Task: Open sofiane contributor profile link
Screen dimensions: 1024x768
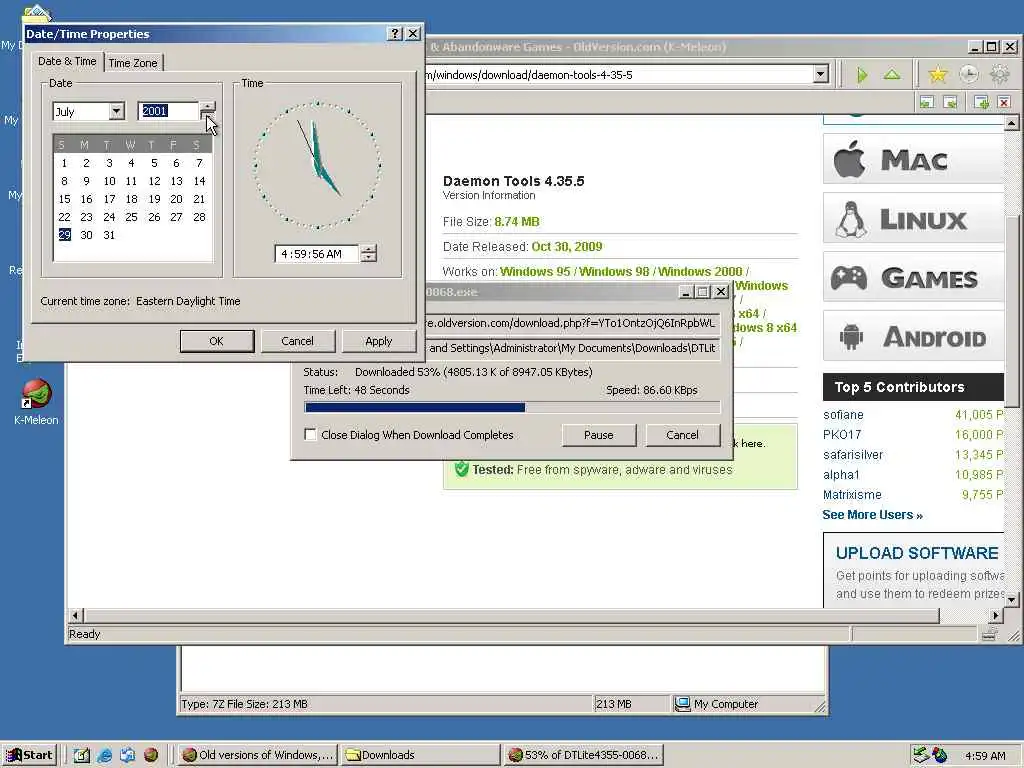Action: click(x=843, y=415)
